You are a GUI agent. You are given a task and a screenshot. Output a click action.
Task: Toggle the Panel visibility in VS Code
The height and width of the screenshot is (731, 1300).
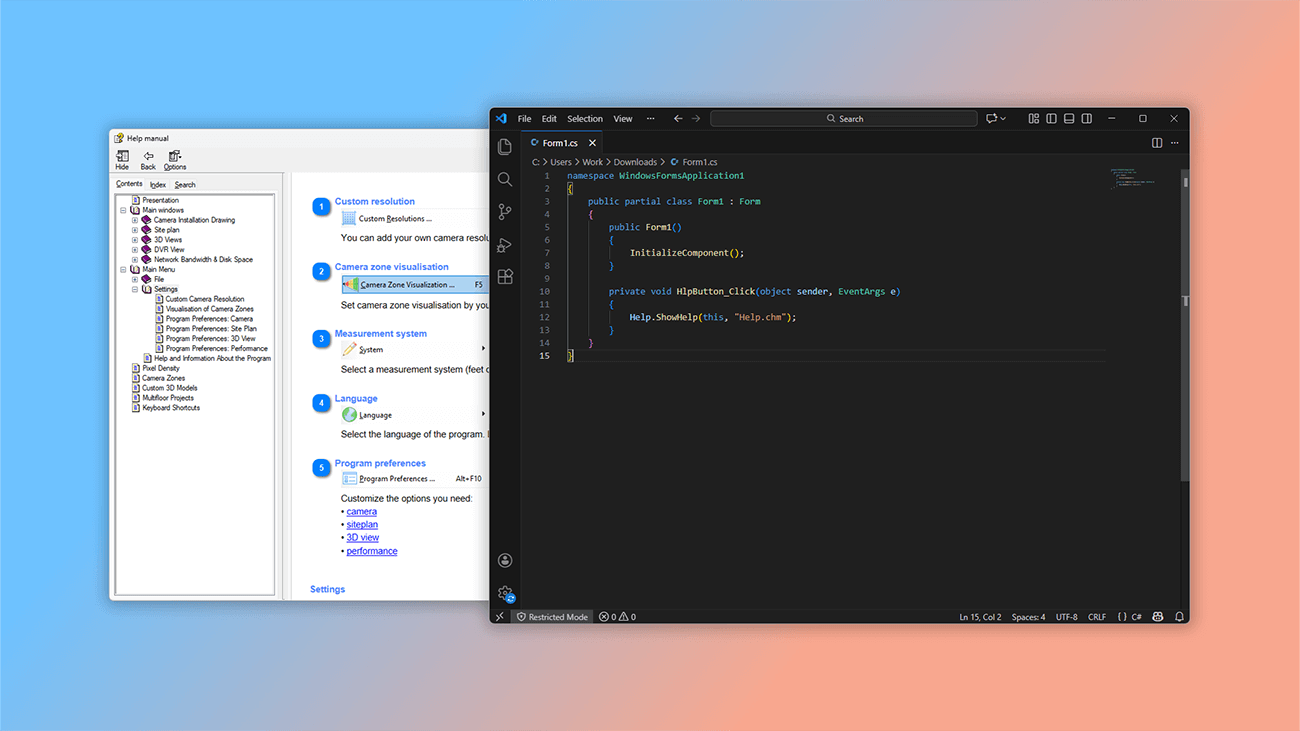[x=1069, y=118]
